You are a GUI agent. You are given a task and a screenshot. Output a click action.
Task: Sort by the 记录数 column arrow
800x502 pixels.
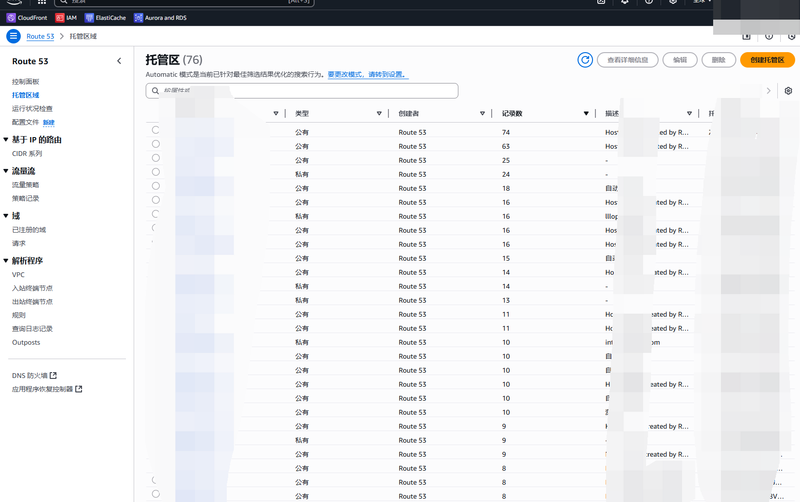[x=586, y=113]
